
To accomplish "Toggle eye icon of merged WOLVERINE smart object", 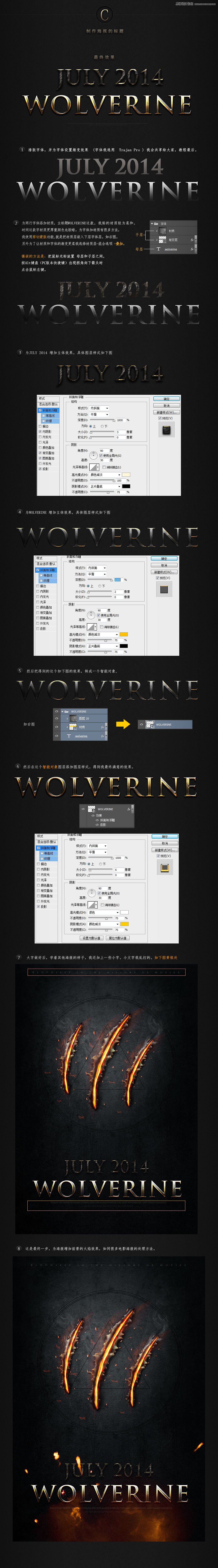I will [x=141, y=724].
